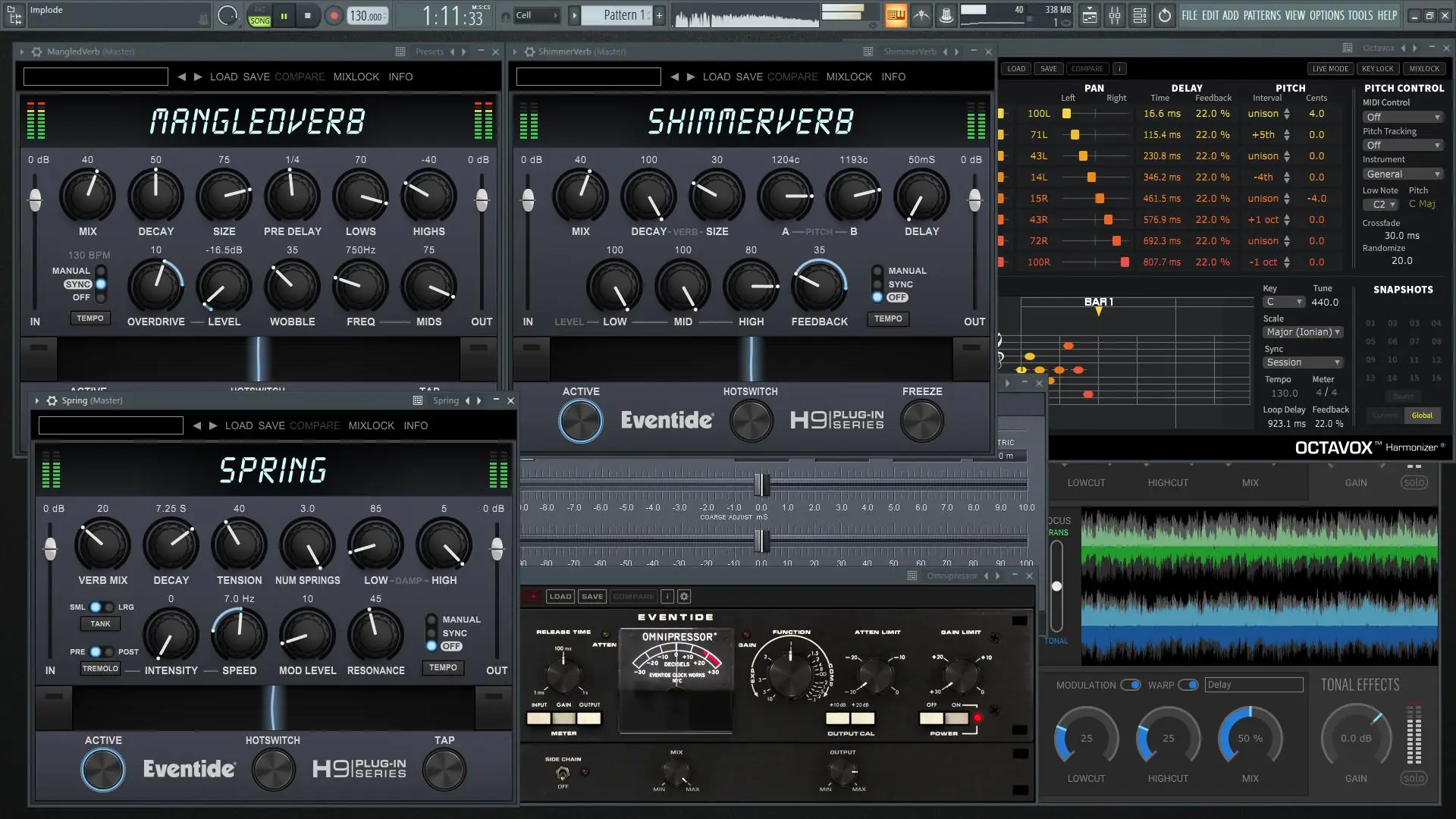Screen dimensions: 1456x819
Task: Click the undo history arrow icon
Action: pyautogui.click(x=1165, y=15)
